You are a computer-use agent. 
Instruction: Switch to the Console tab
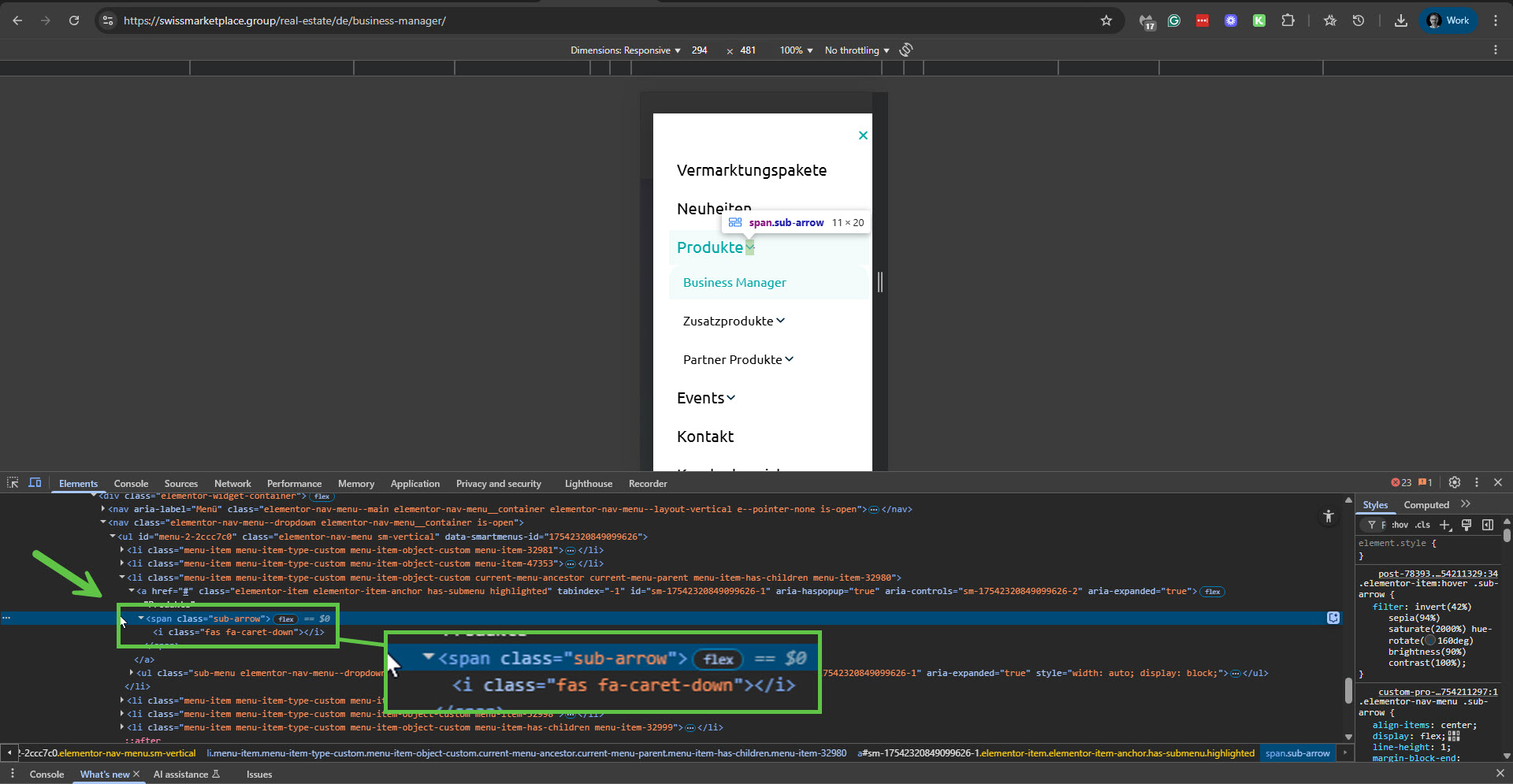point(131,484)
